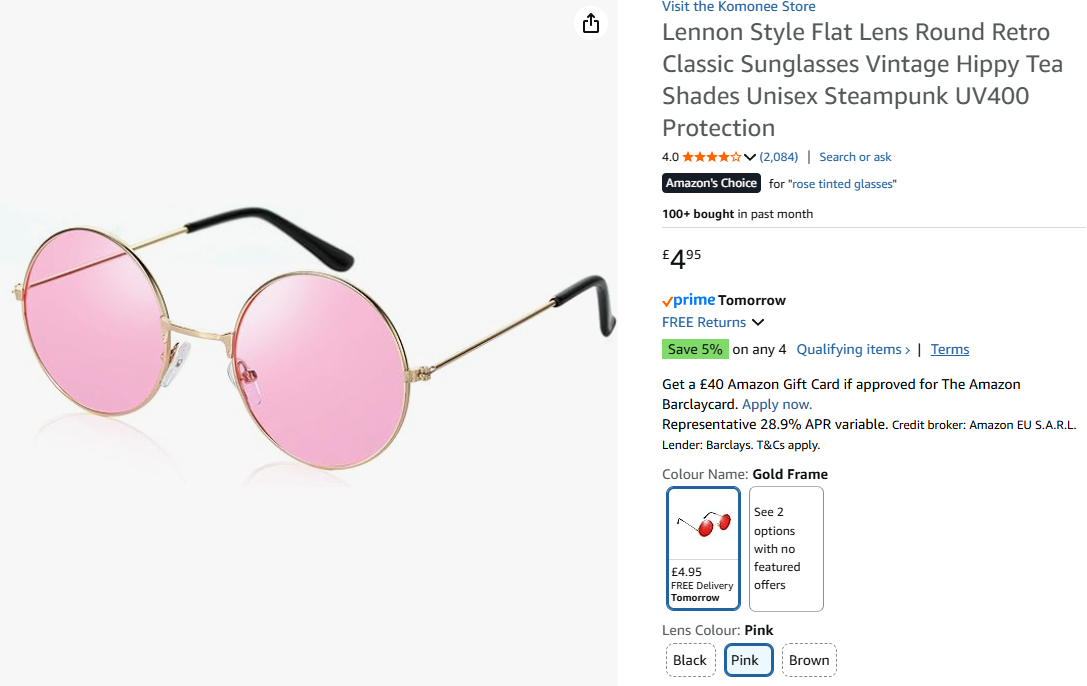The image size is (1087, 686).
Task: Open the Terms link
Action: pos(950,349)
